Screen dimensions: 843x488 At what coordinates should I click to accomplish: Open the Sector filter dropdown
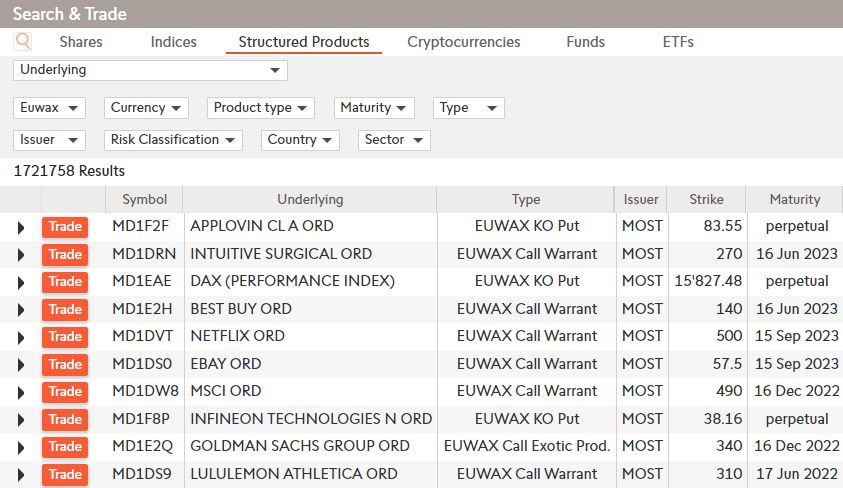click(x=394, y=140)
